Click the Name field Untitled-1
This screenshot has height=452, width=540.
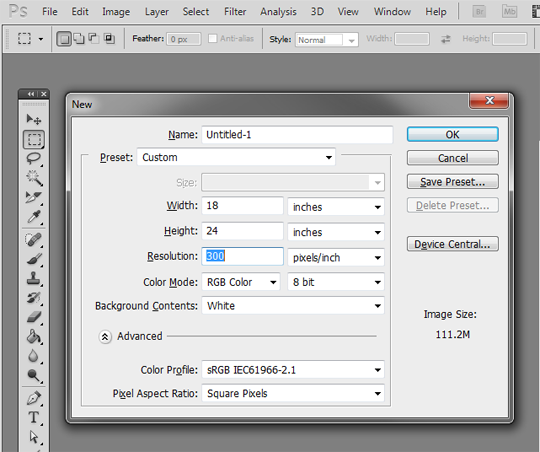pyautogui.click(x=297, y=134)
